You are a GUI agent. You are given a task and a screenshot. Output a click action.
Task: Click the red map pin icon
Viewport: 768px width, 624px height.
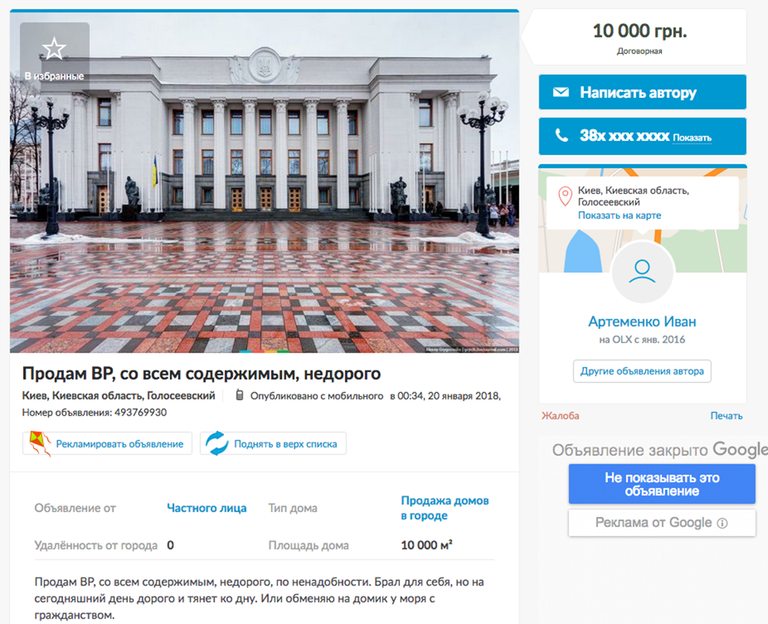(565, 196)
